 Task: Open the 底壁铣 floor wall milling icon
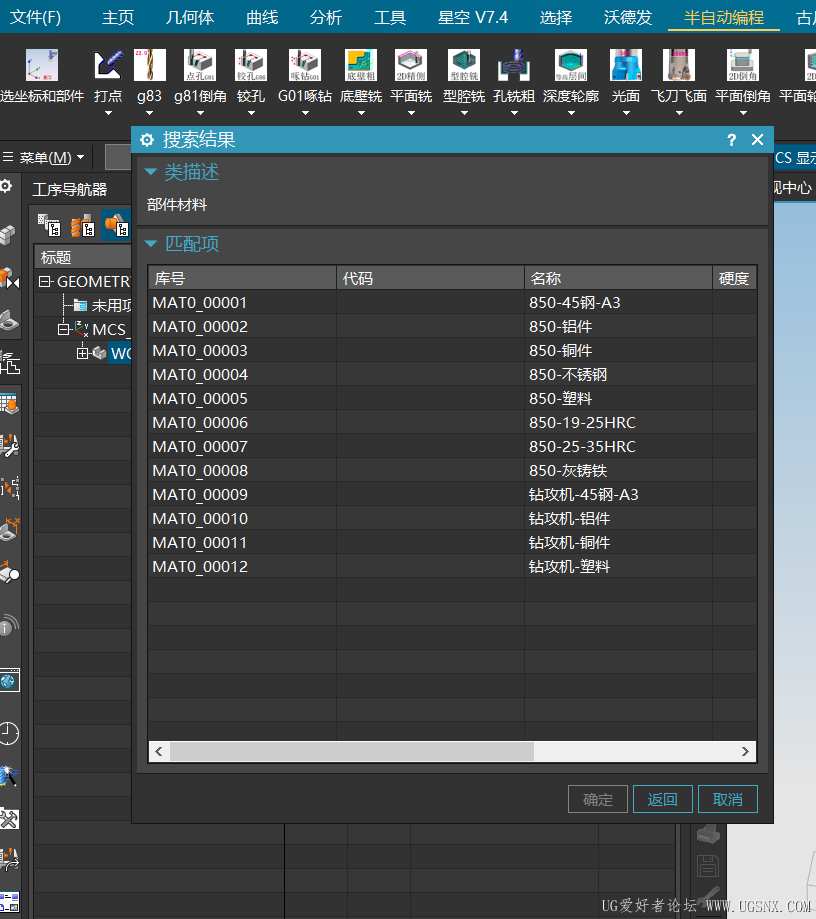[361, 65]
